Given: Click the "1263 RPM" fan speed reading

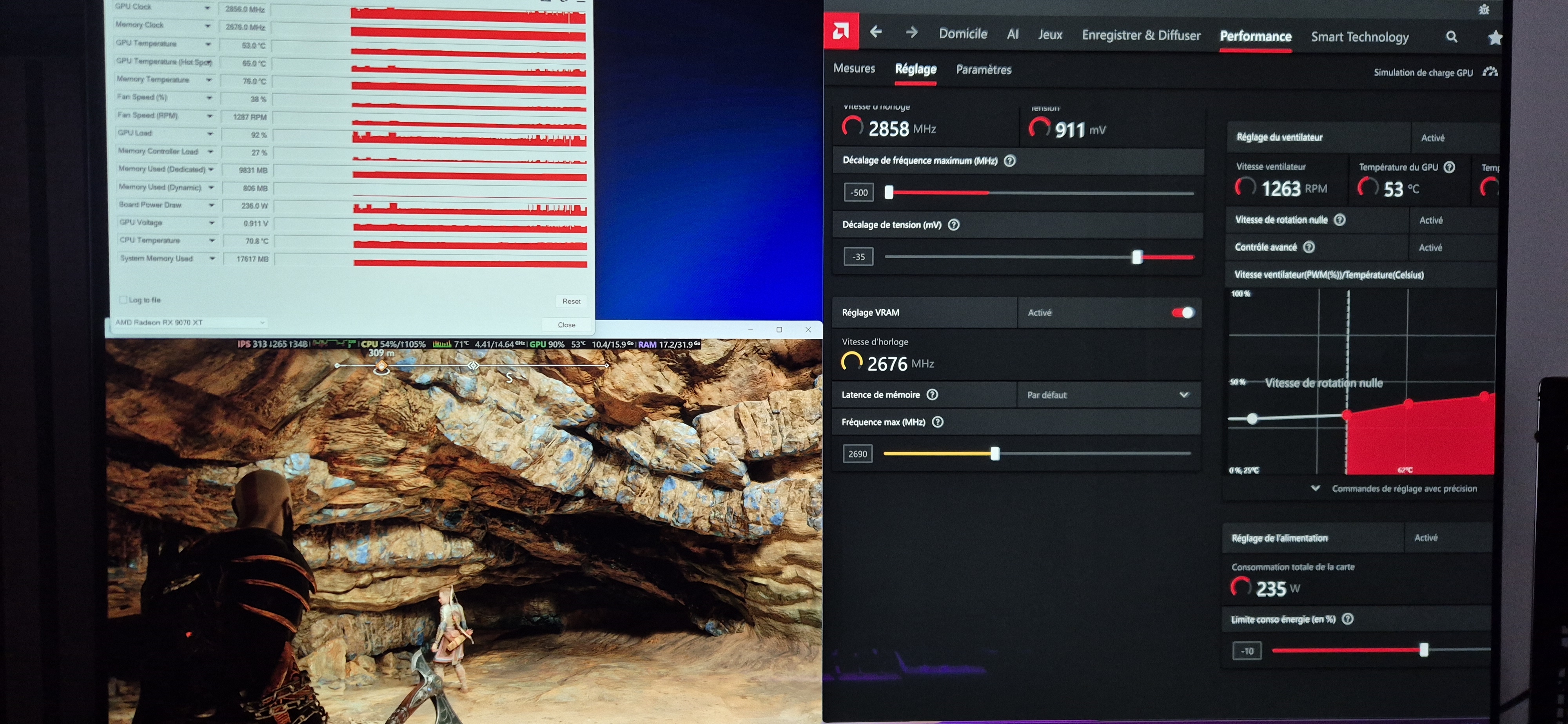Looking at the screenshot, I should [1294, 188].
